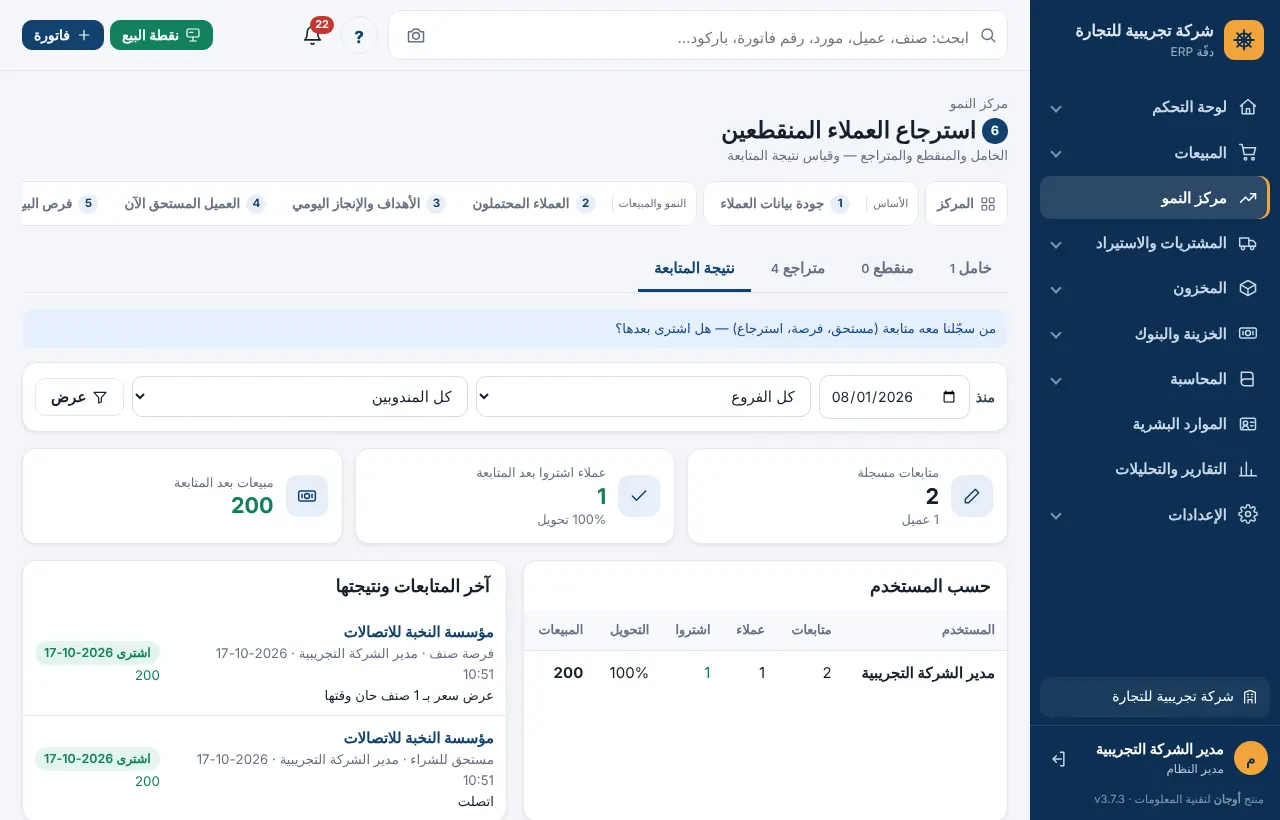Click the checkmark icon on عملاء اشتروا card
1280x820 pixels.
[x=639, y=496]
